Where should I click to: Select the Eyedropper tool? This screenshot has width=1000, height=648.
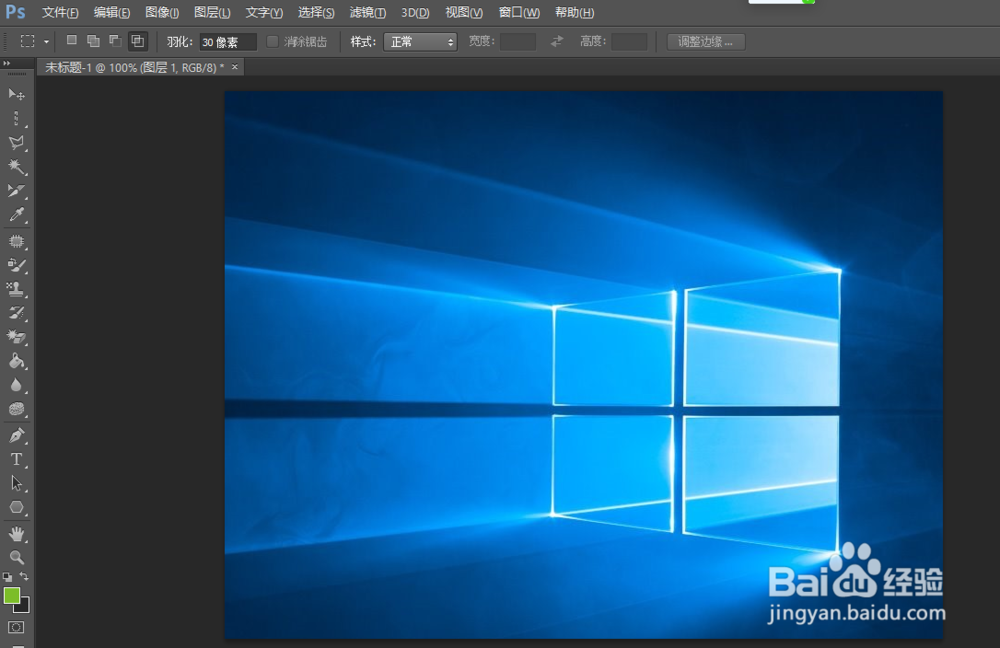pos(17,215)
